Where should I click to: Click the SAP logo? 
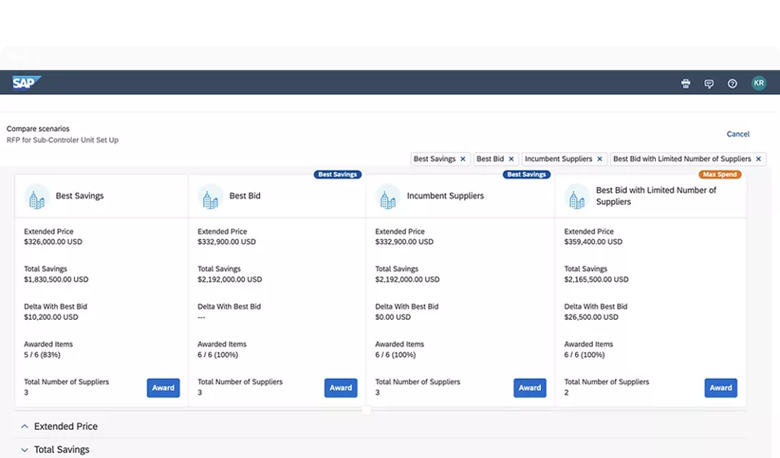(25, 83)
